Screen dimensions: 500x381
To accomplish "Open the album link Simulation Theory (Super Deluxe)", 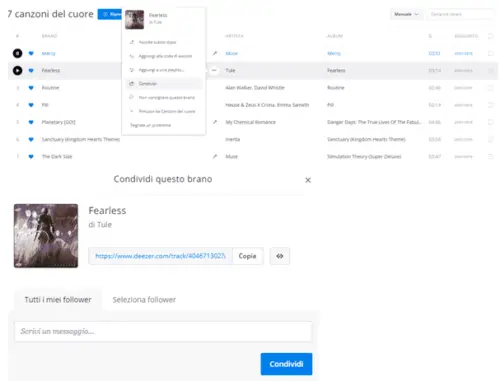I will click(364, 156).
